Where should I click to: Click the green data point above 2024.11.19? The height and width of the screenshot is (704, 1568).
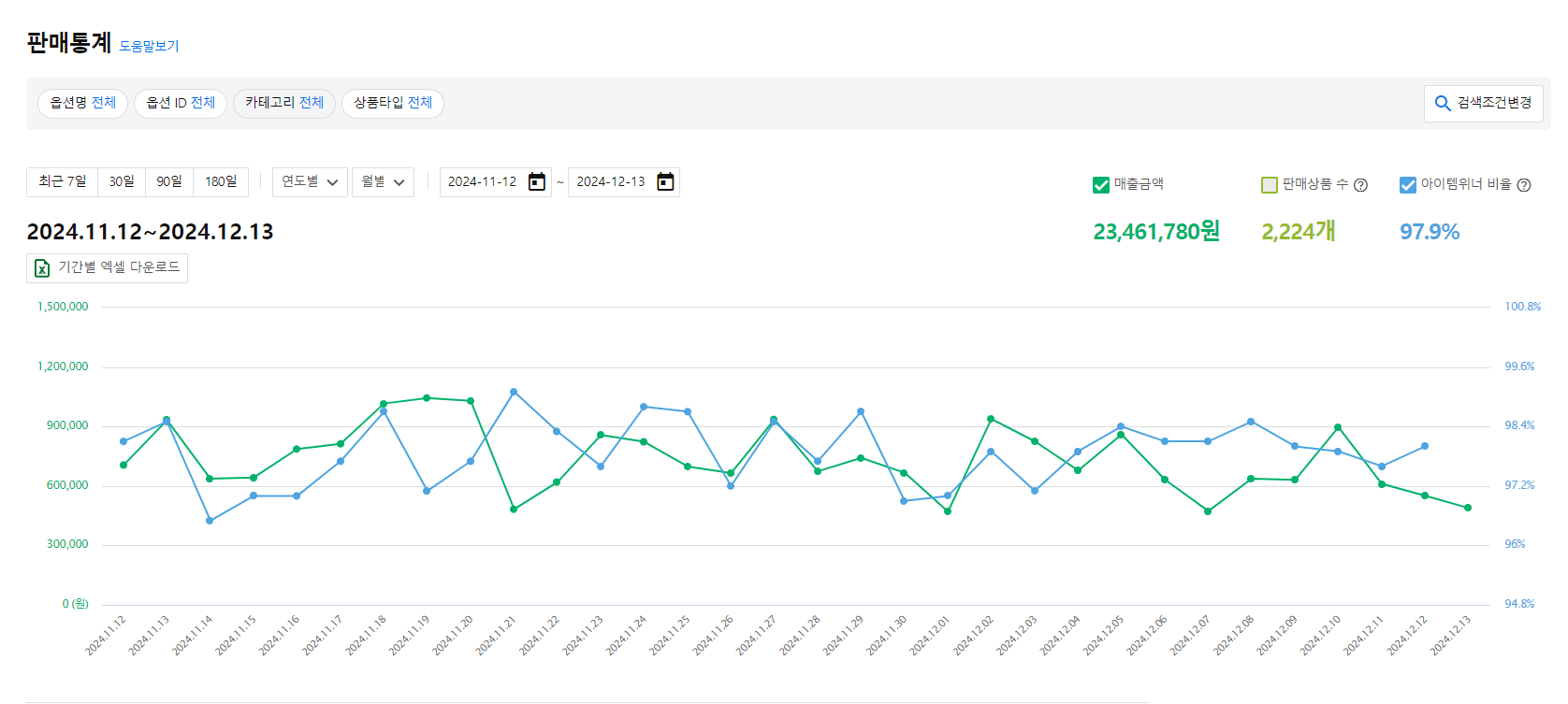pyautogui.click(x=427, y=398)
